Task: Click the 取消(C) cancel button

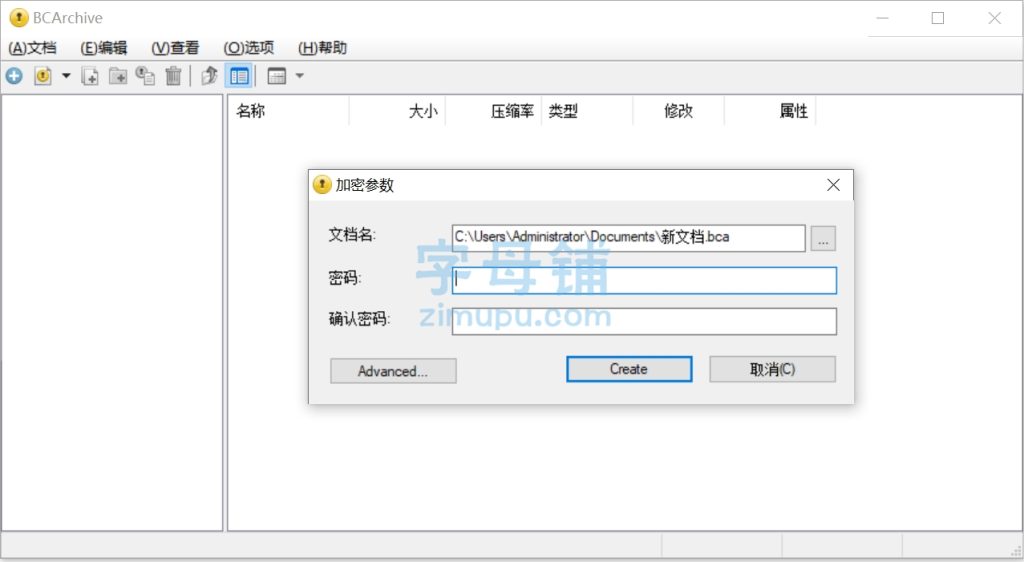Action: [x=773, y=369]
